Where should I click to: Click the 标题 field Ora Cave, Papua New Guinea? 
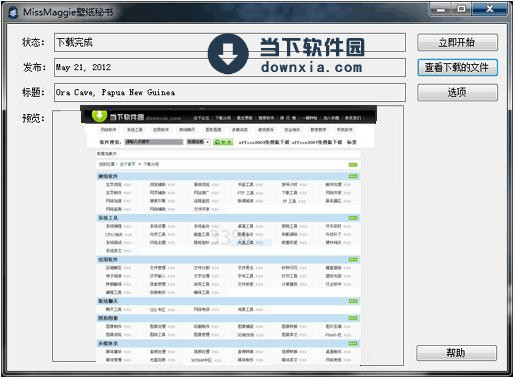tap(230, 92)
